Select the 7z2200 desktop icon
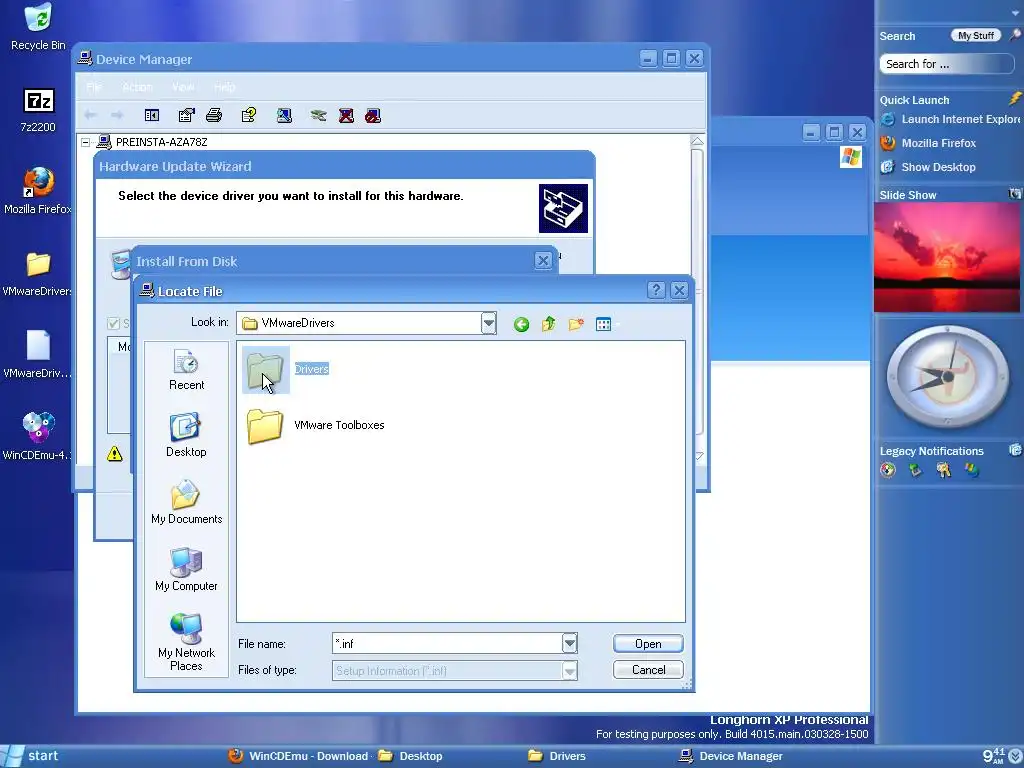The image size is (1024, 768). tap(38, 110)
